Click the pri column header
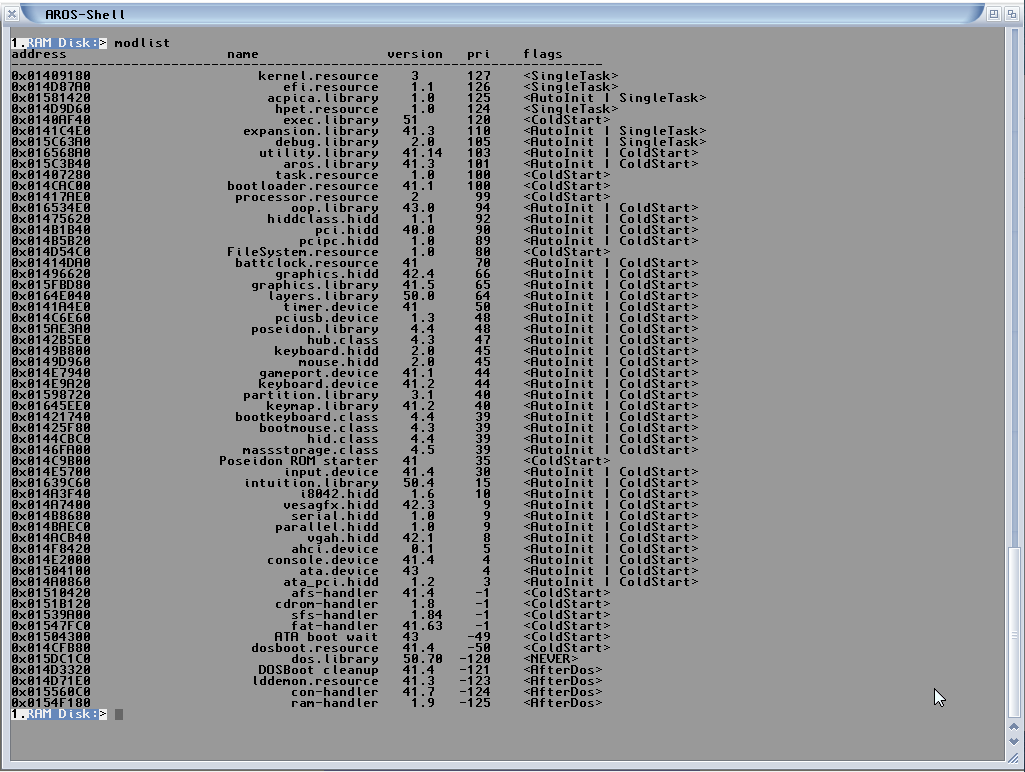The width and height of the screenshot is (1025, 772). point(479,54)
